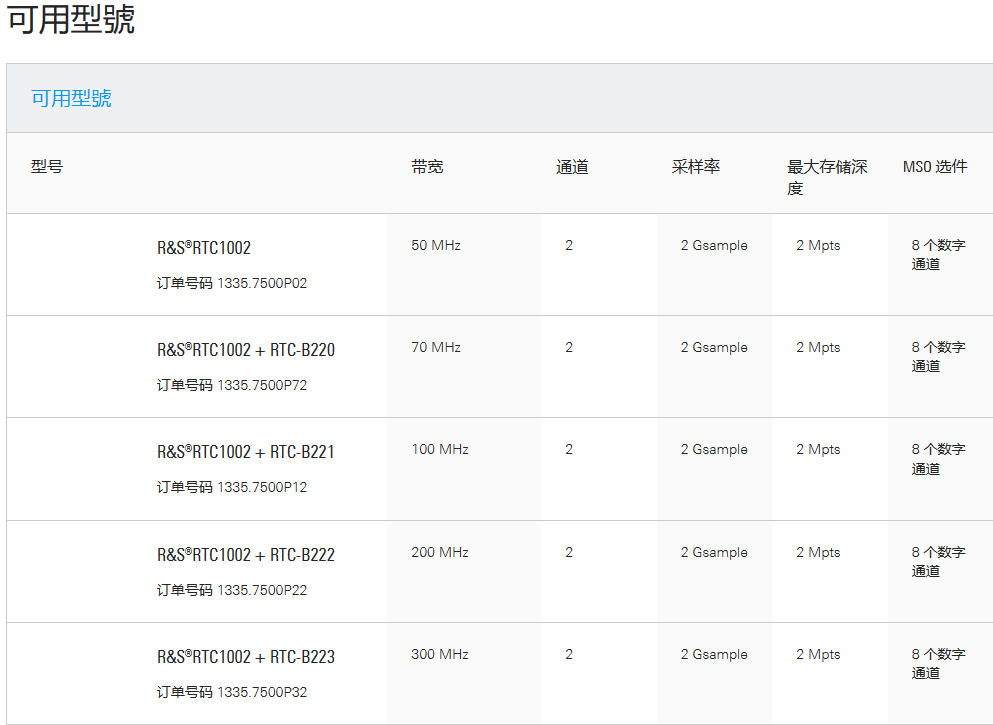
Task: Click the 50 MHz bandwidth cell
Action: (x=436, y=245)
